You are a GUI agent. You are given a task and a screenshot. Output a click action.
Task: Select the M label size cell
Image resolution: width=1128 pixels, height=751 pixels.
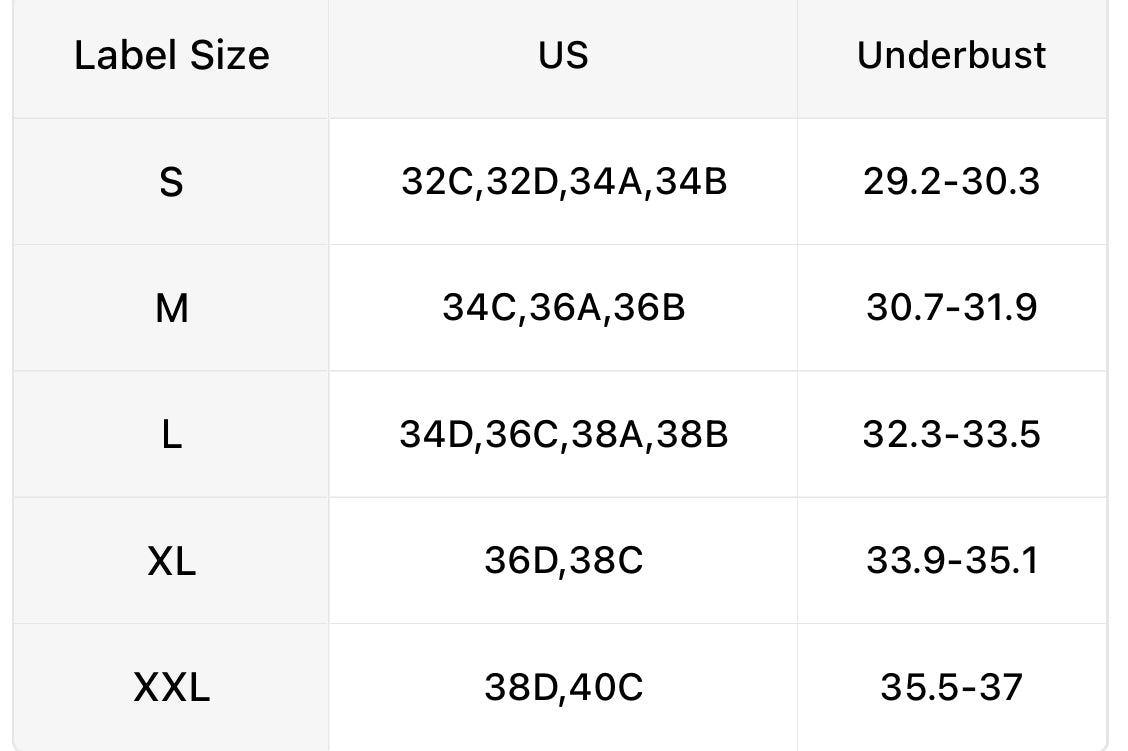171,308
